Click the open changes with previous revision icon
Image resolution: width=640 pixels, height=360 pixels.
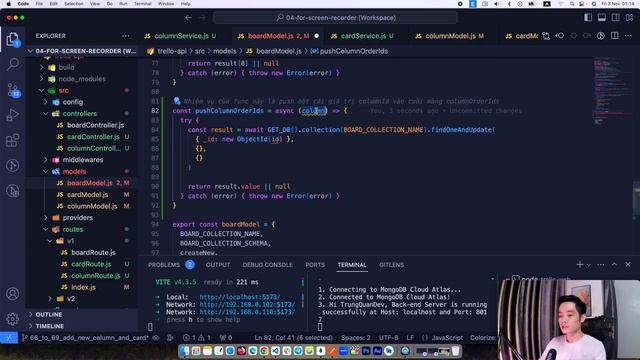(x=560, y=36)
